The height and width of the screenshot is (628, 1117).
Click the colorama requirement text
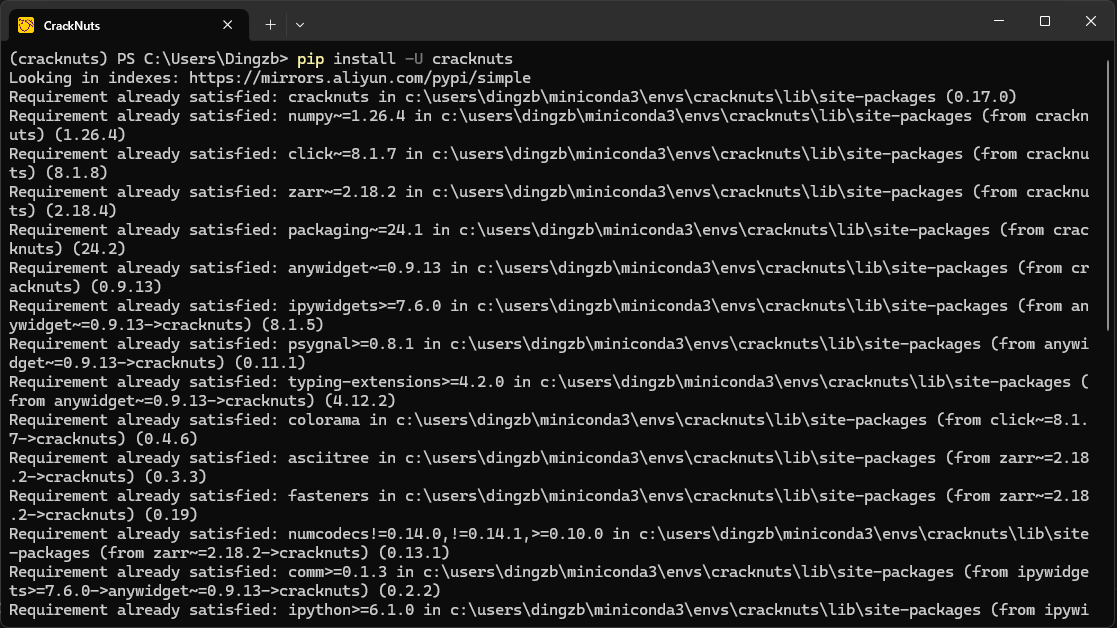coord(323,420)
